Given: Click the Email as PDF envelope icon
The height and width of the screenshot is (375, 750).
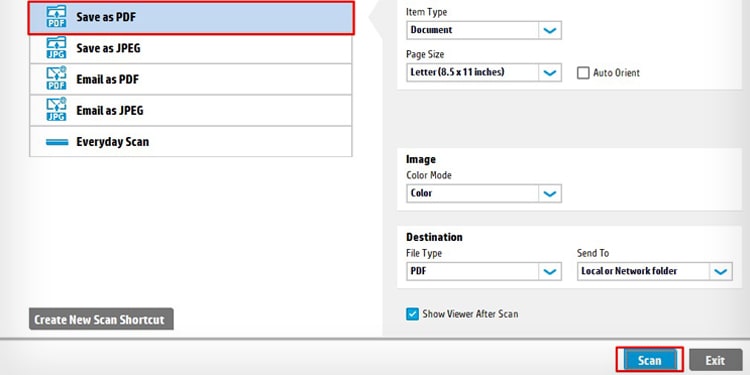Looking at the screenshot, I should 56,79.
